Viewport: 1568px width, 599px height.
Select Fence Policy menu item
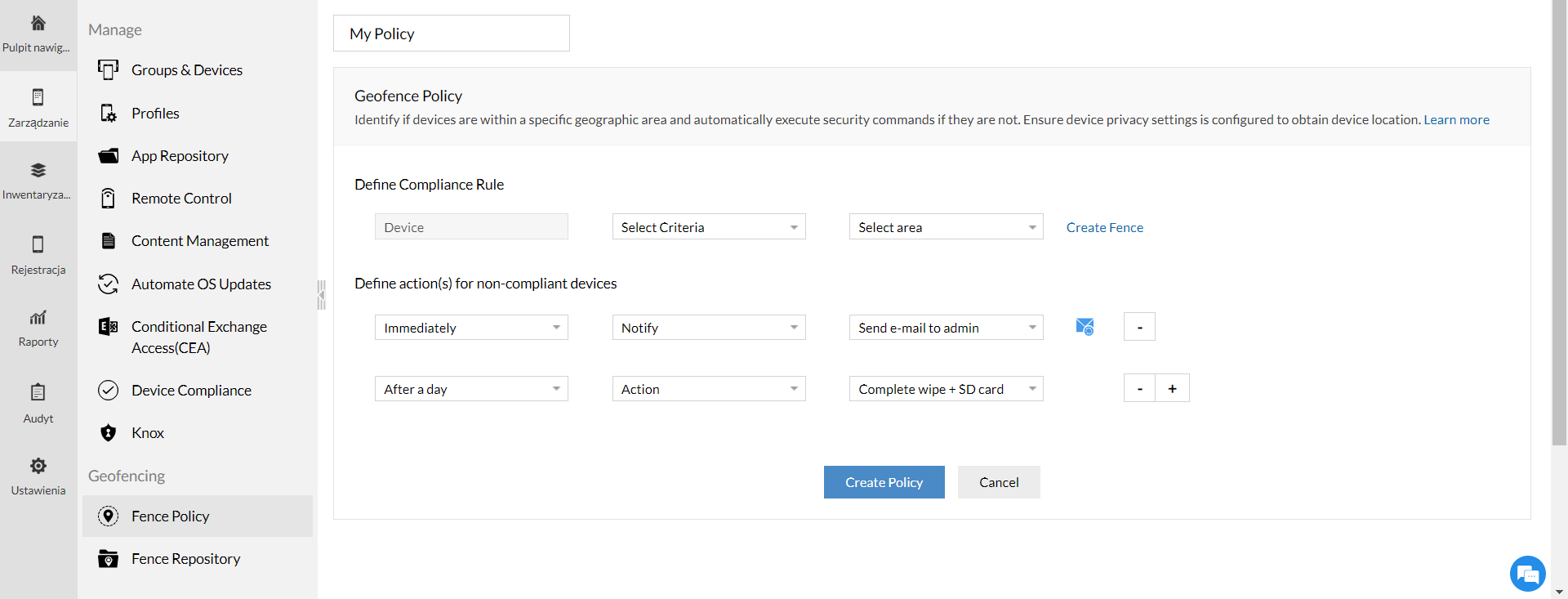pos(170,516)
